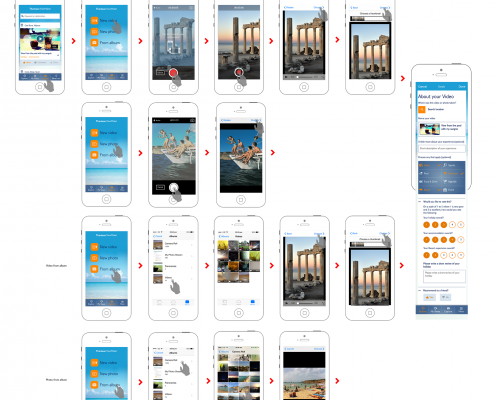Tap the red record button on the camera screen
The width and height of the screenshot is (495, 400).
pos(173,73)
